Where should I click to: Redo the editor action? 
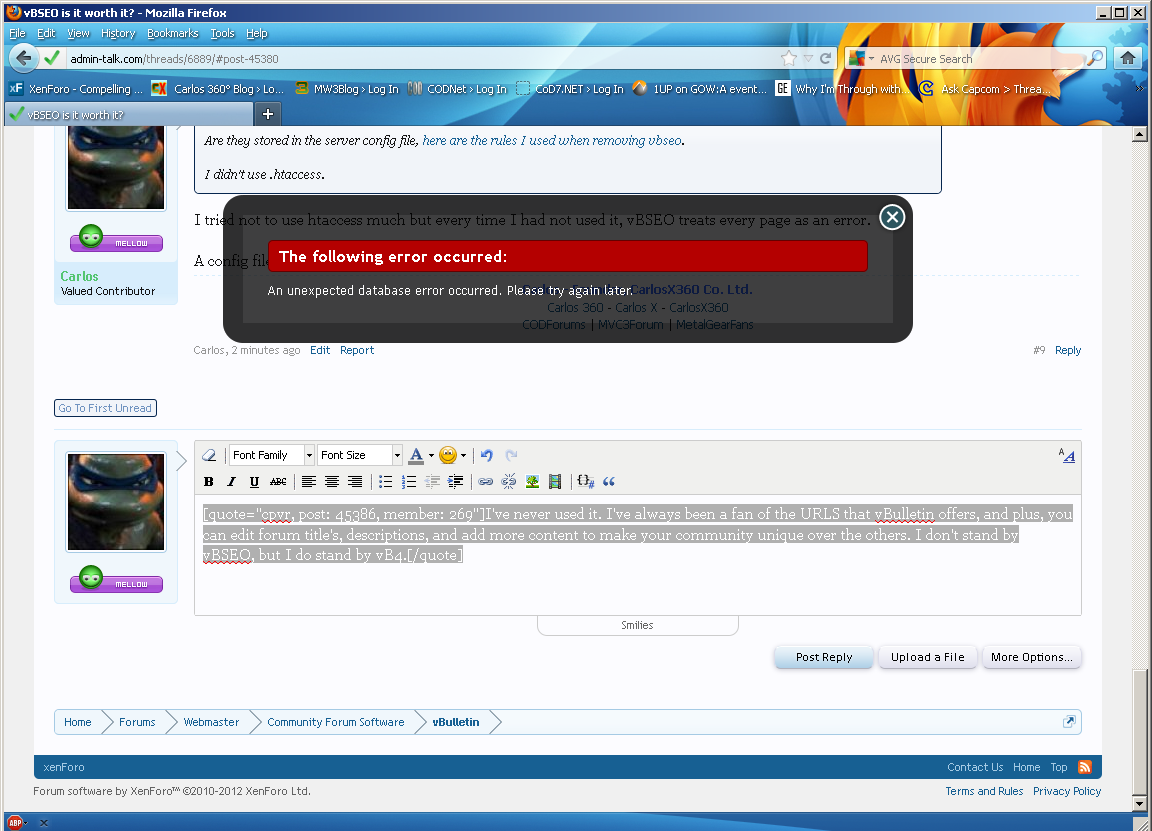511,456
